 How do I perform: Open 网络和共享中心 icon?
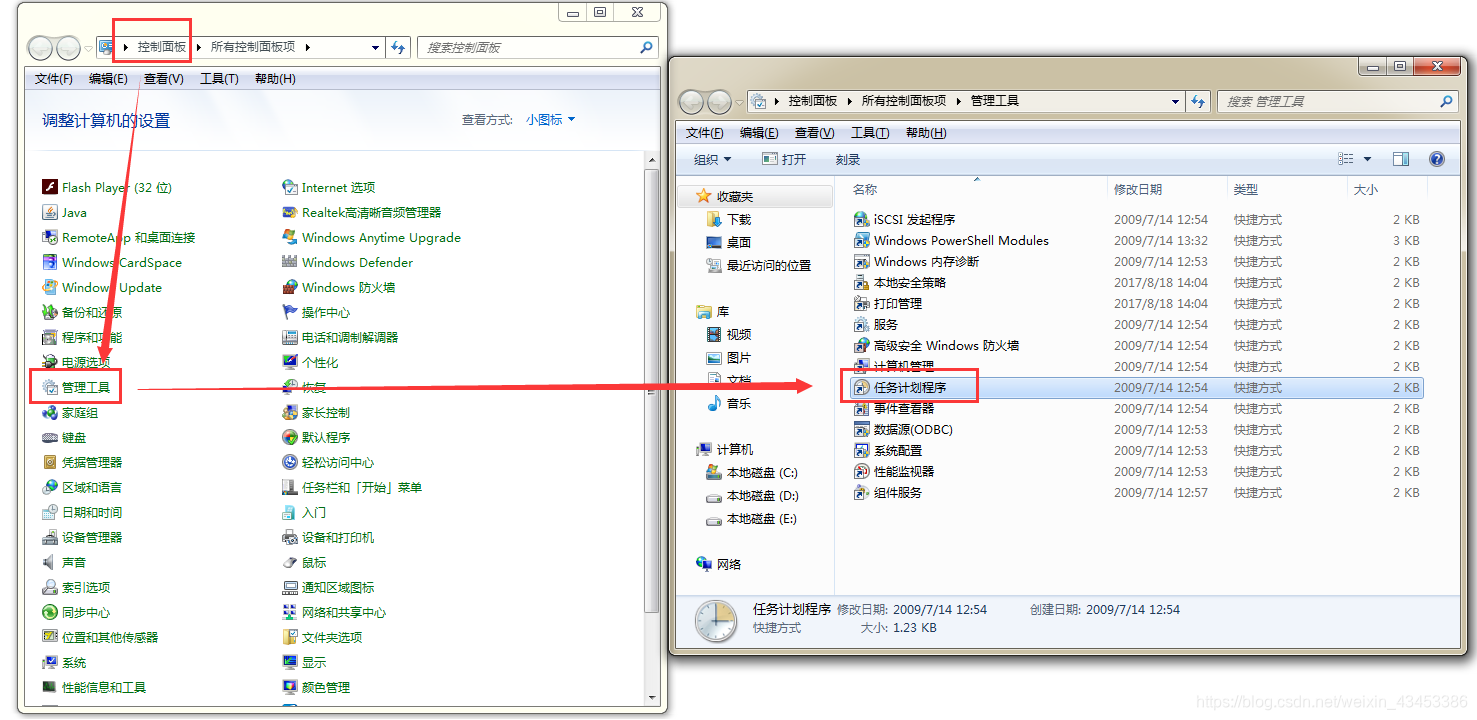point(290,612)
